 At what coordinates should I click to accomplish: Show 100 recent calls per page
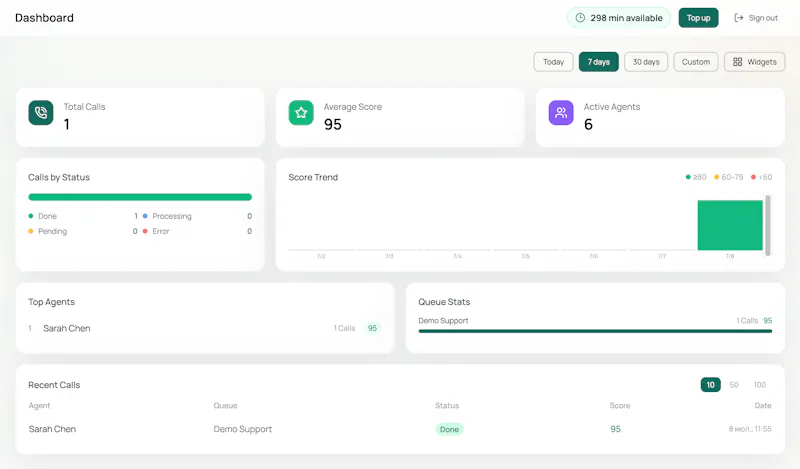point(760,385)
